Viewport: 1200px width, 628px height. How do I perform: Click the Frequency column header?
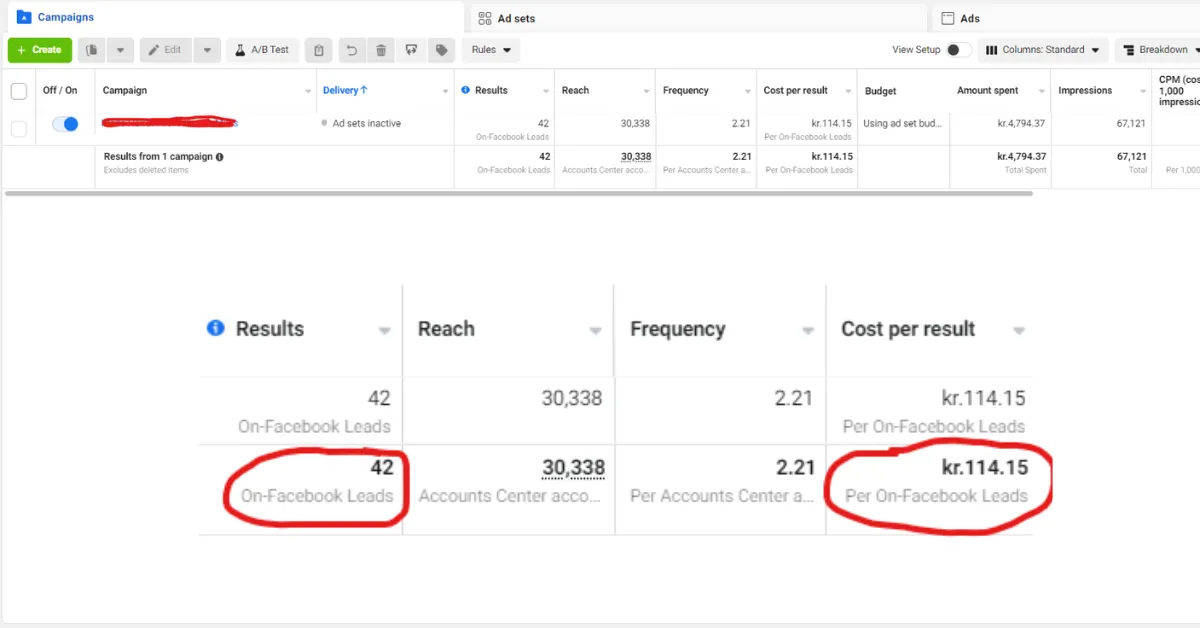tap(686, 90)
